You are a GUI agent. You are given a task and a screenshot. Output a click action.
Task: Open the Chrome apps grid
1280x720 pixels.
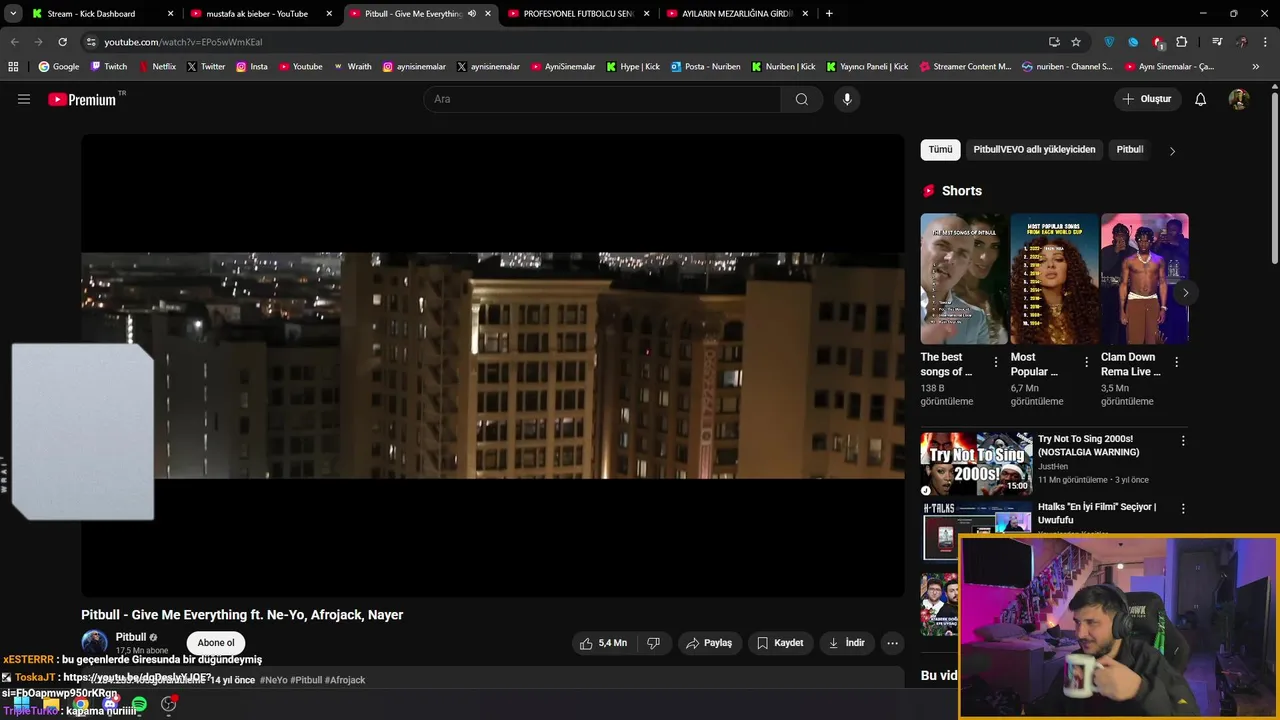(13, 67)
